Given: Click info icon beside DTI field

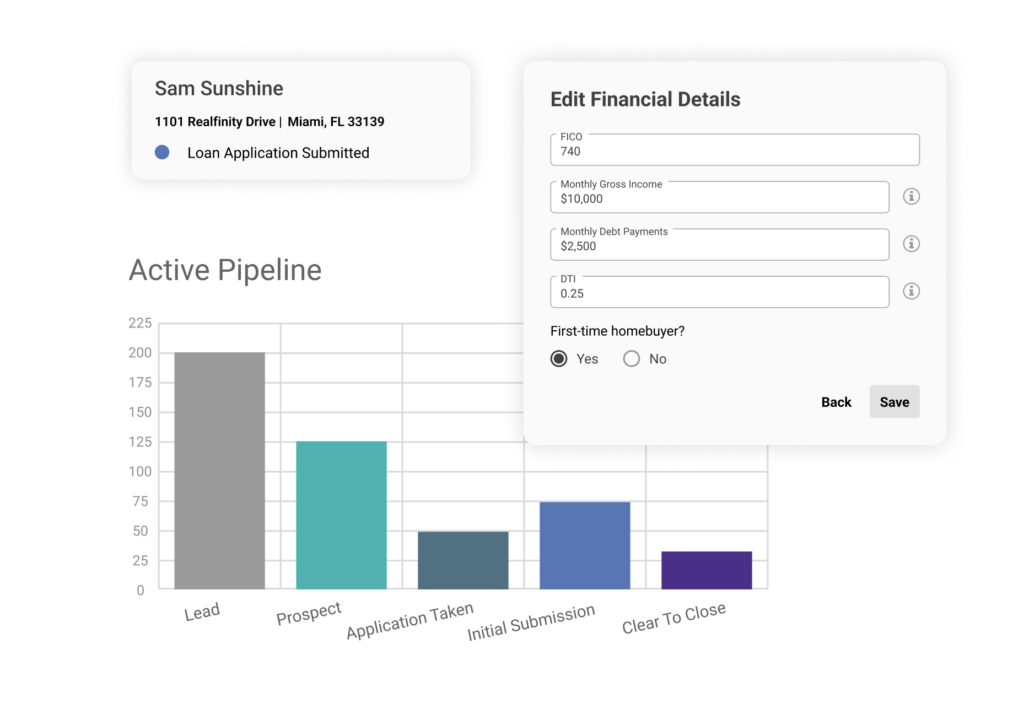Looking at the screenshot, I should (911, 291).
